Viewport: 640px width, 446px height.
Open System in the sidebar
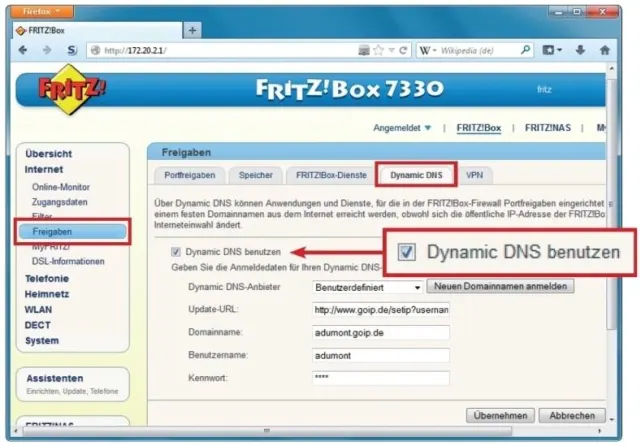[42, 341]
